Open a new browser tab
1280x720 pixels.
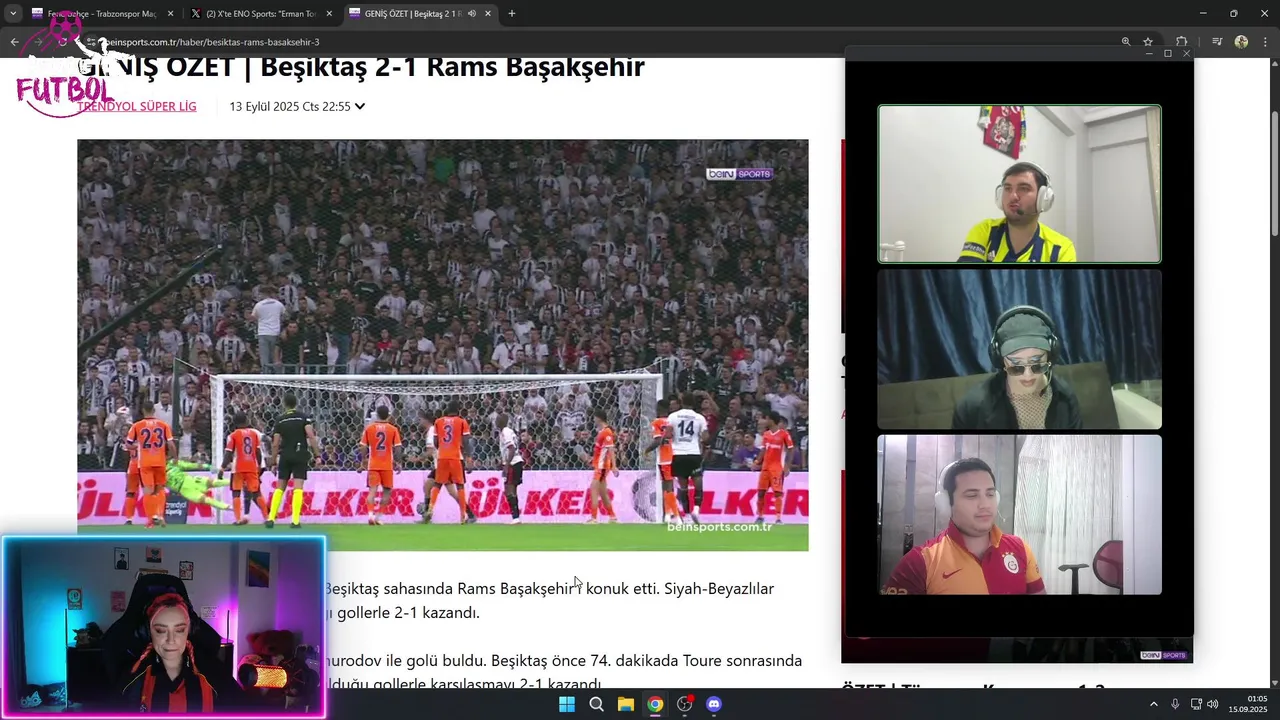coord(512,14)
